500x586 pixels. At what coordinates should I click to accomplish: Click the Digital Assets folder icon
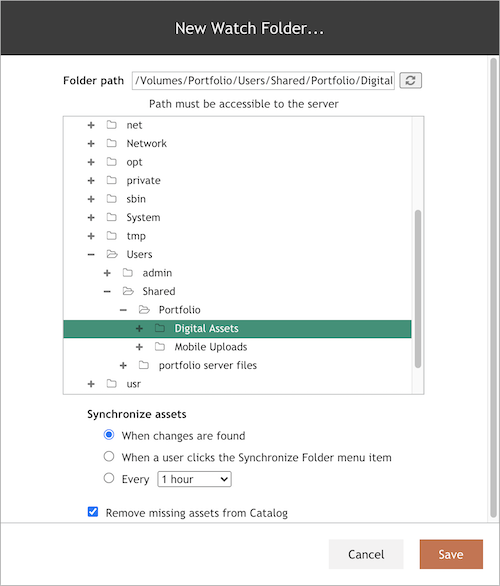click(160, 328)
